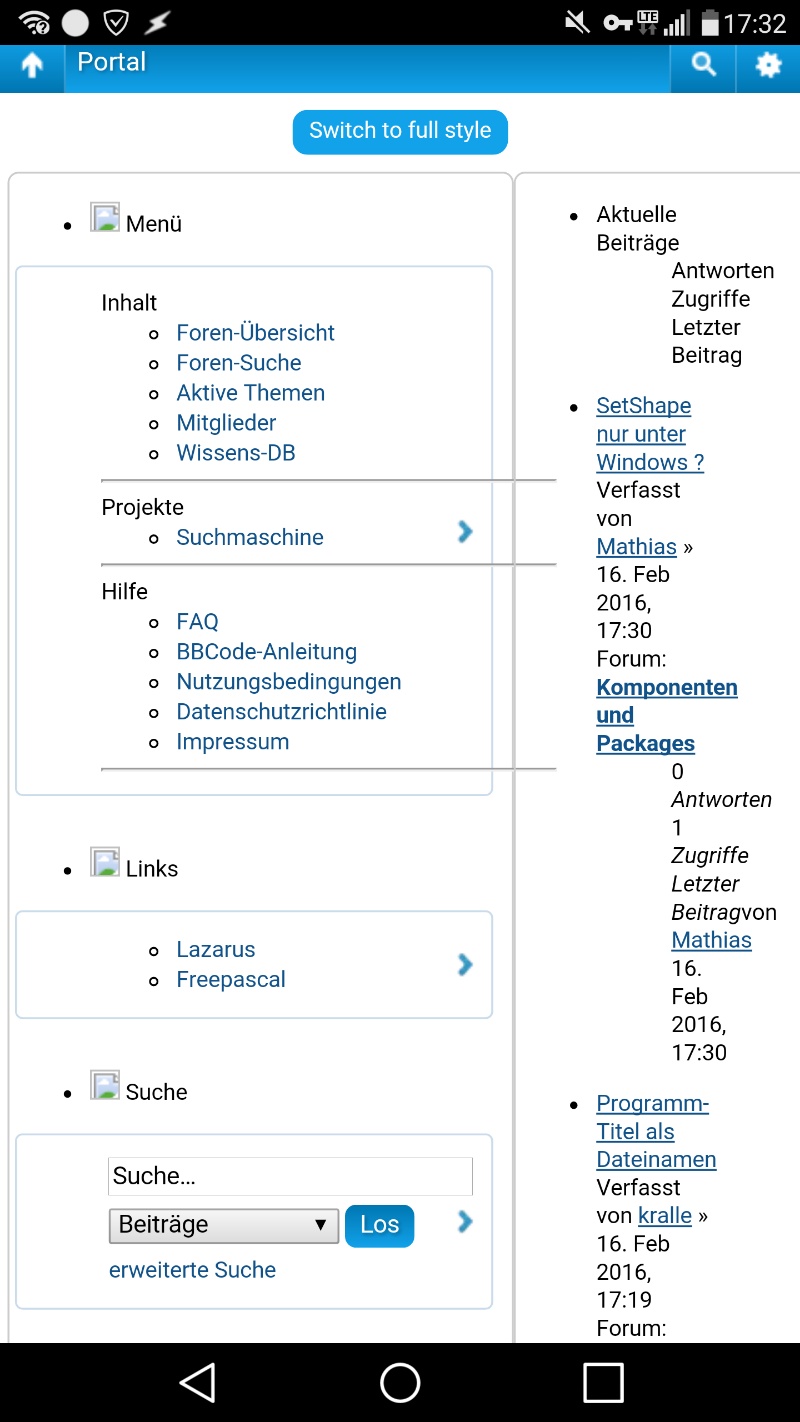Open the search magnifier icon

(704, 66)
